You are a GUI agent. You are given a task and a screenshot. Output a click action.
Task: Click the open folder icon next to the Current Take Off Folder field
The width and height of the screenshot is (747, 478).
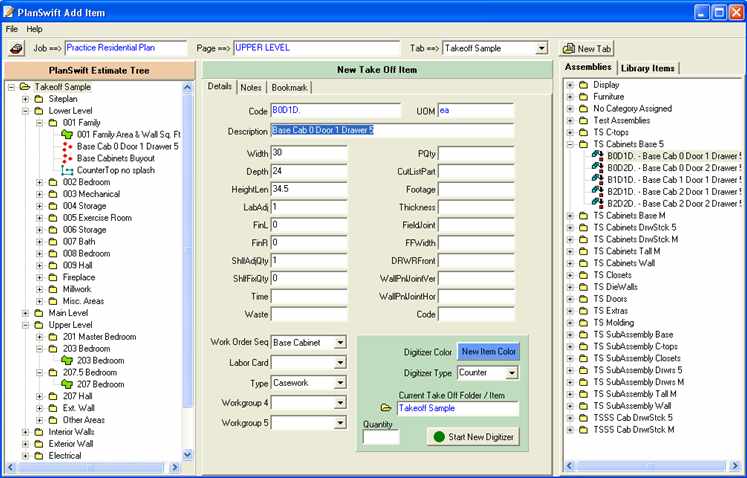[386, 408]
